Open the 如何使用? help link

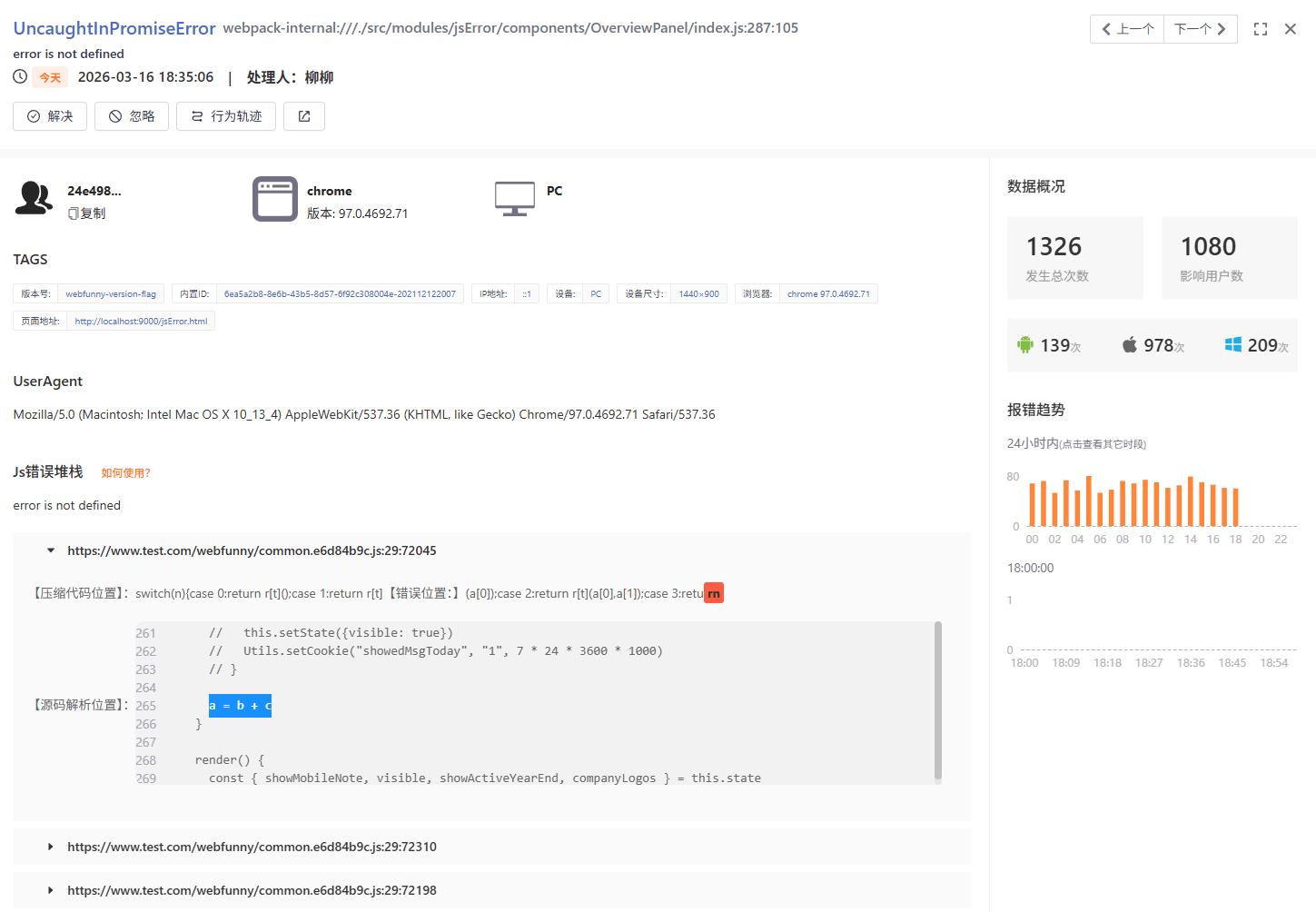(125, 472)
